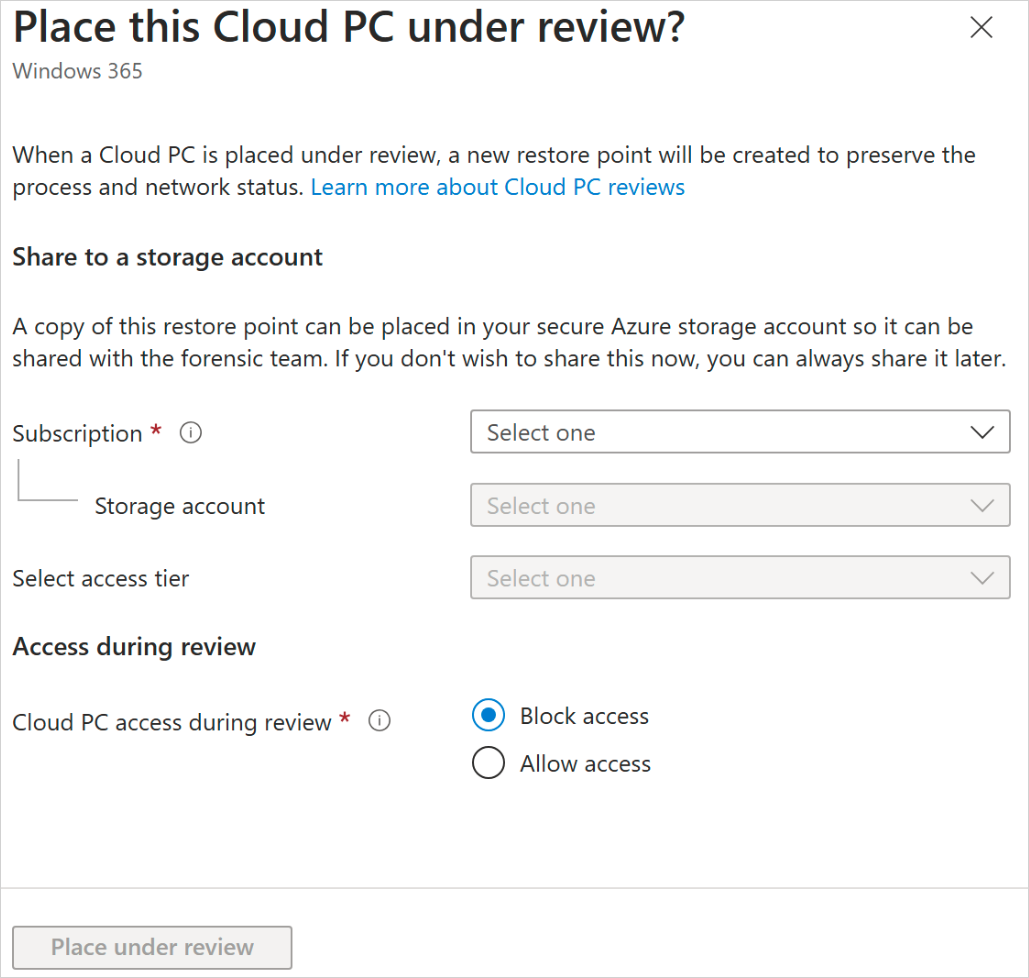
Task: Click the Place under review button
Action: coord(152,947)
